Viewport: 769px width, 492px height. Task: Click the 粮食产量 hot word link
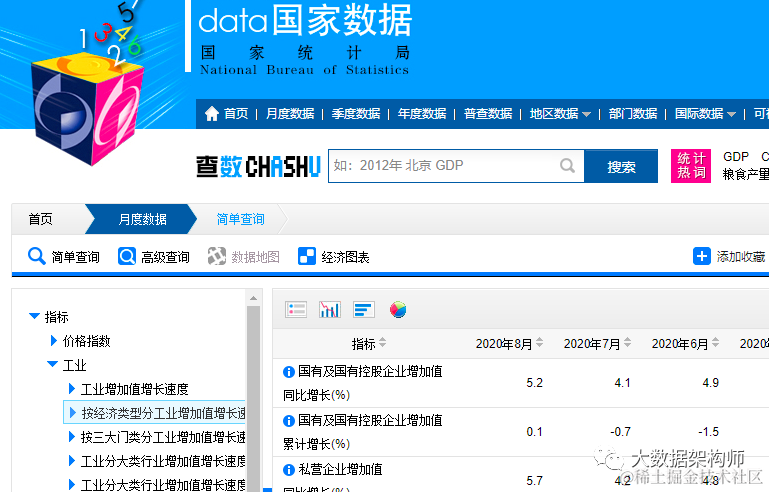pos(745,174)
